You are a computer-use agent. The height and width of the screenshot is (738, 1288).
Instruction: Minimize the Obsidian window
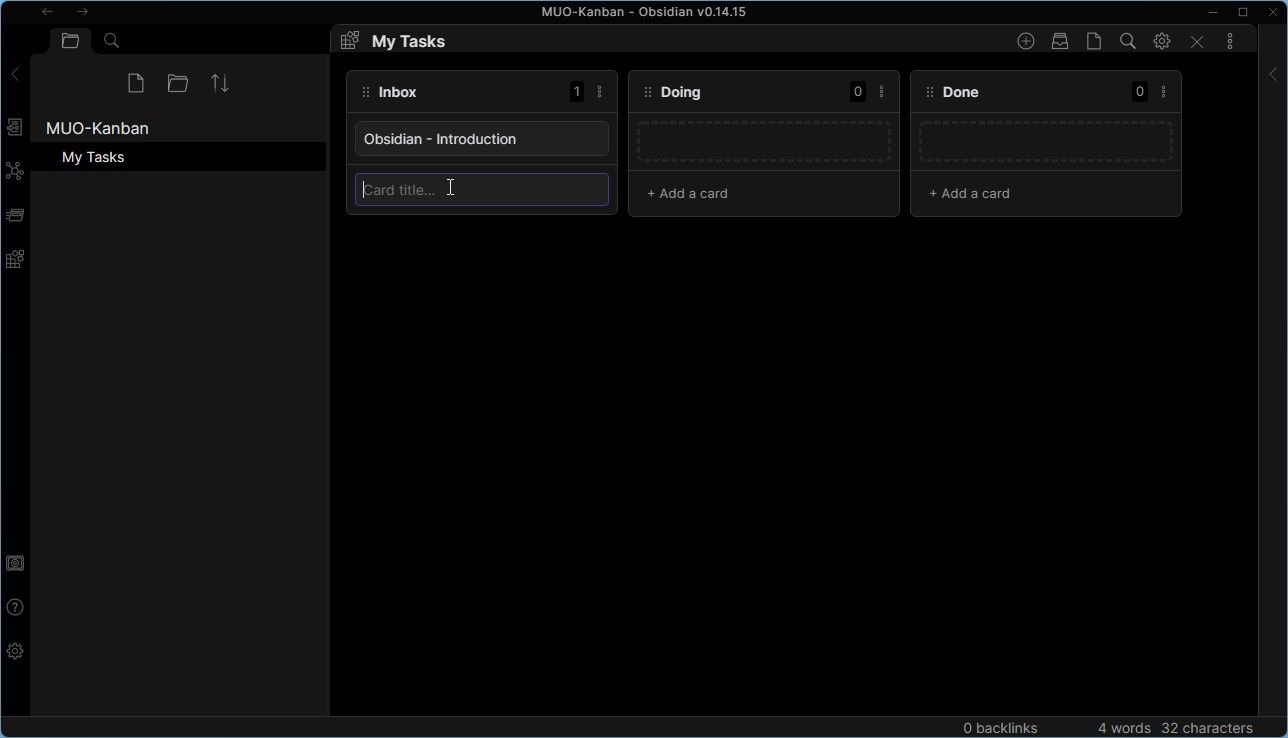[1213, 12]
